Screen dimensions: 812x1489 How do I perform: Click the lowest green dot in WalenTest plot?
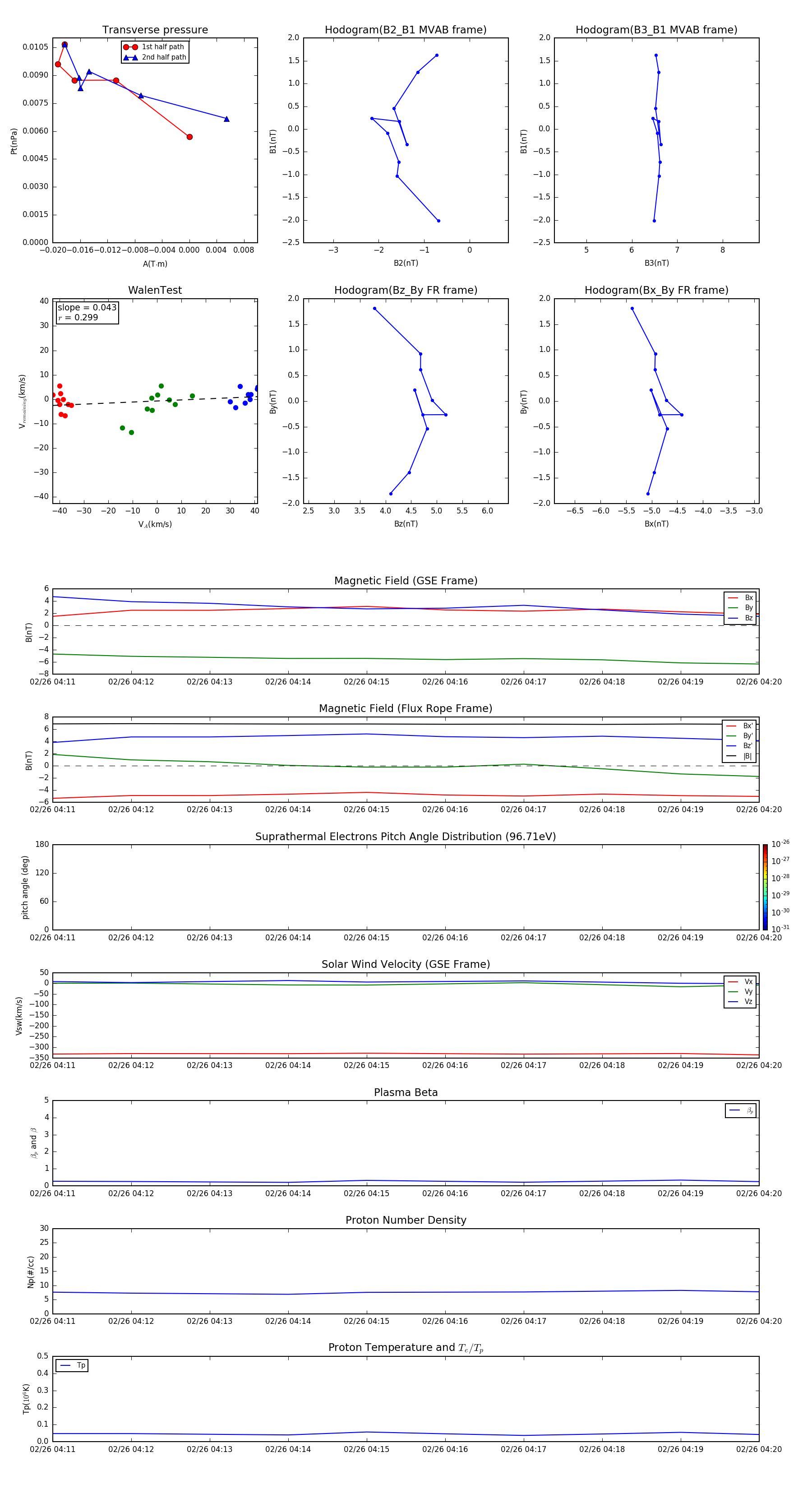point(131,432)
